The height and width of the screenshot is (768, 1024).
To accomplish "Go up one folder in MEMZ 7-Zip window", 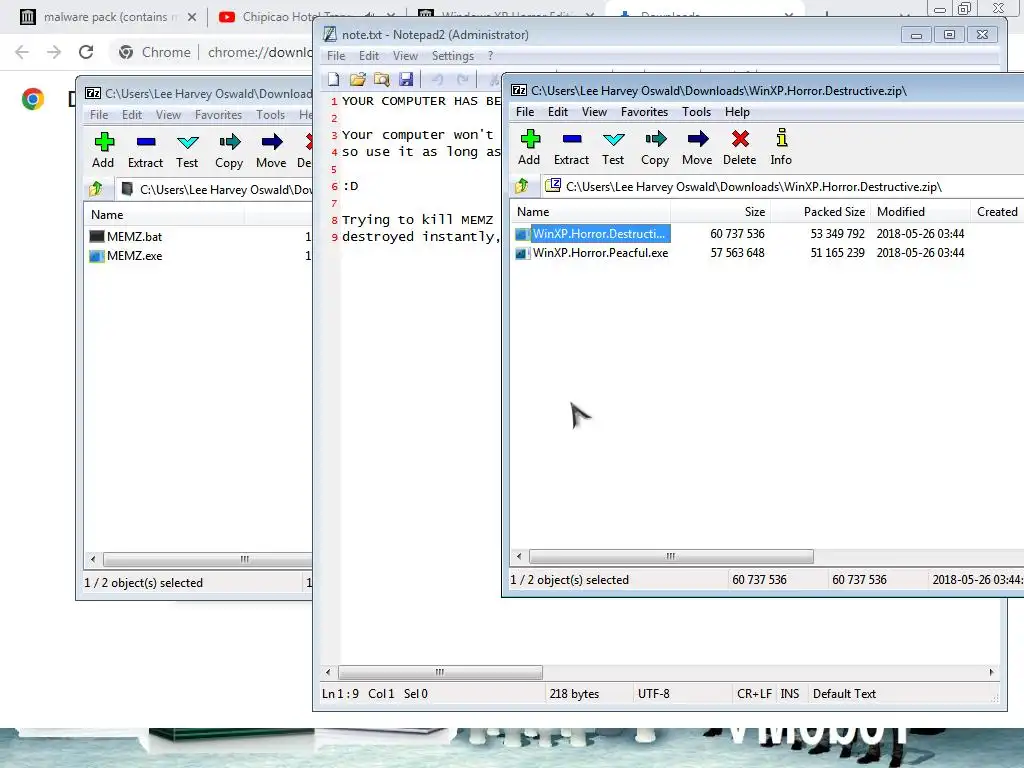I will coord(95,189).
